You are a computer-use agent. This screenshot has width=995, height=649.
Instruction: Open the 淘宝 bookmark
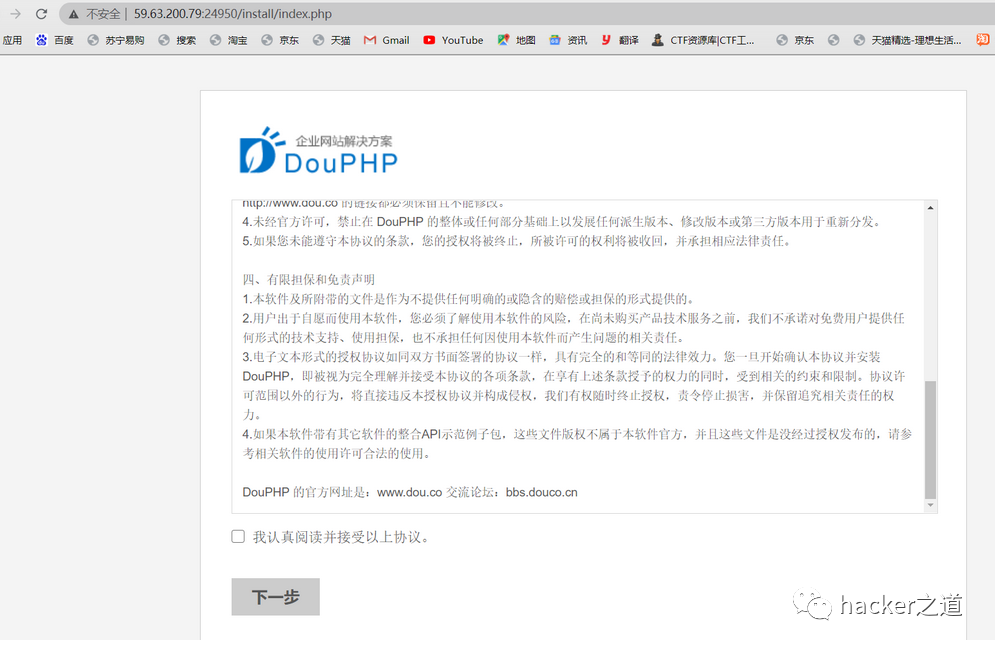tap(228, 40)
